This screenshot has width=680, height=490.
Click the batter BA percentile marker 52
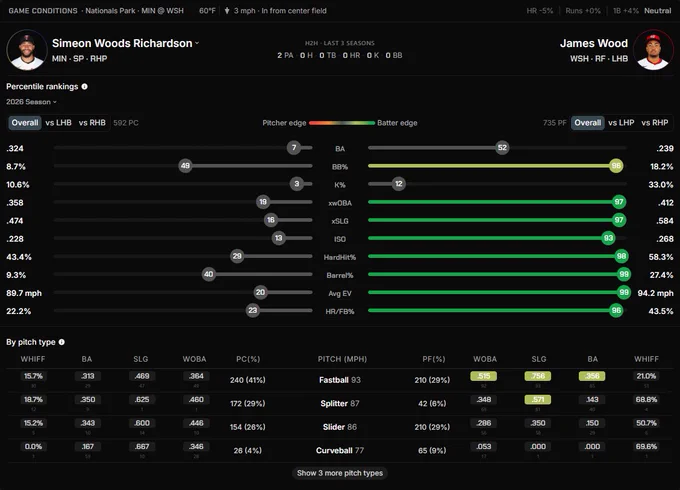point(502,148)
